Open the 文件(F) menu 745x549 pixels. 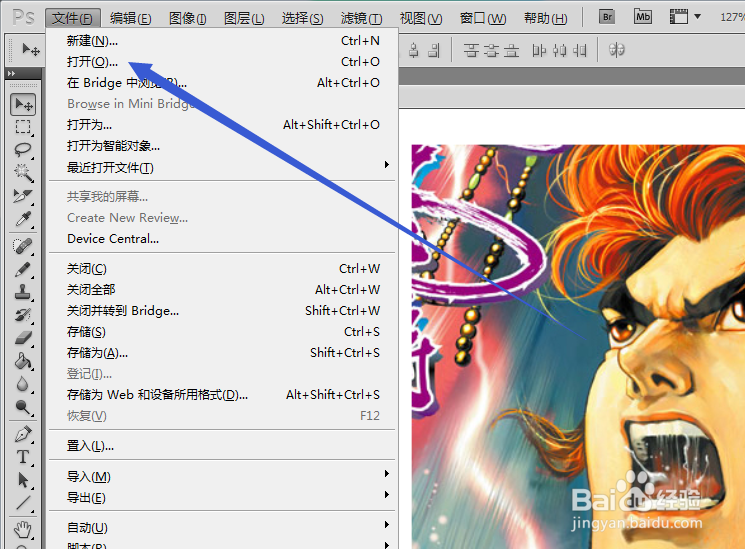coord(73,18)
